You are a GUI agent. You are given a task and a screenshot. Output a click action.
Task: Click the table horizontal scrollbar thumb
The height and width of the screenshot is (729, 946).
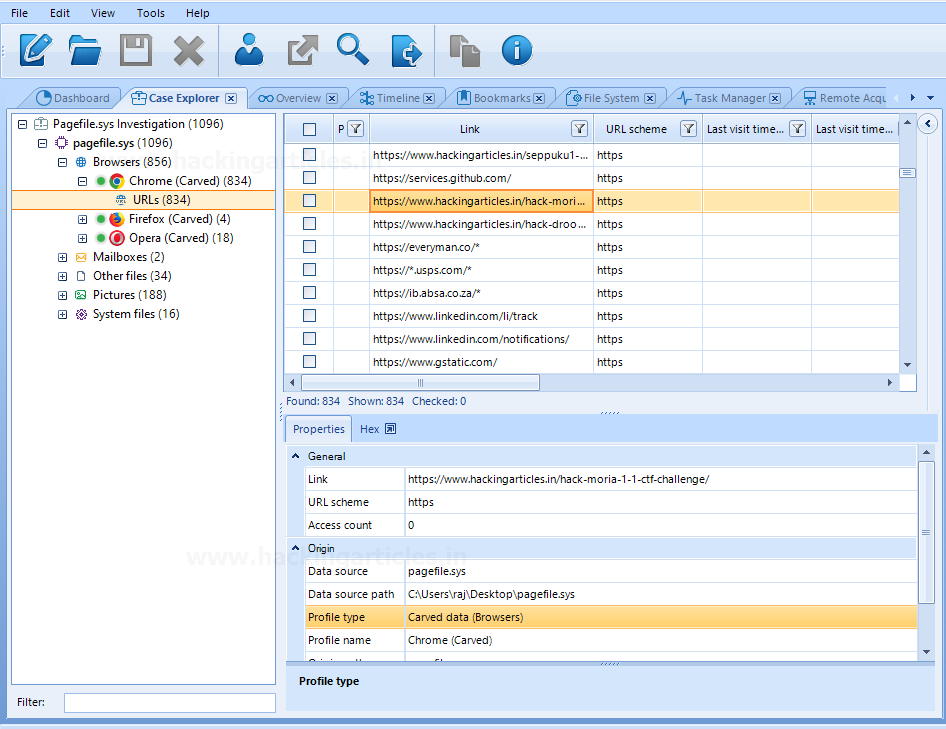click(421, 383)
